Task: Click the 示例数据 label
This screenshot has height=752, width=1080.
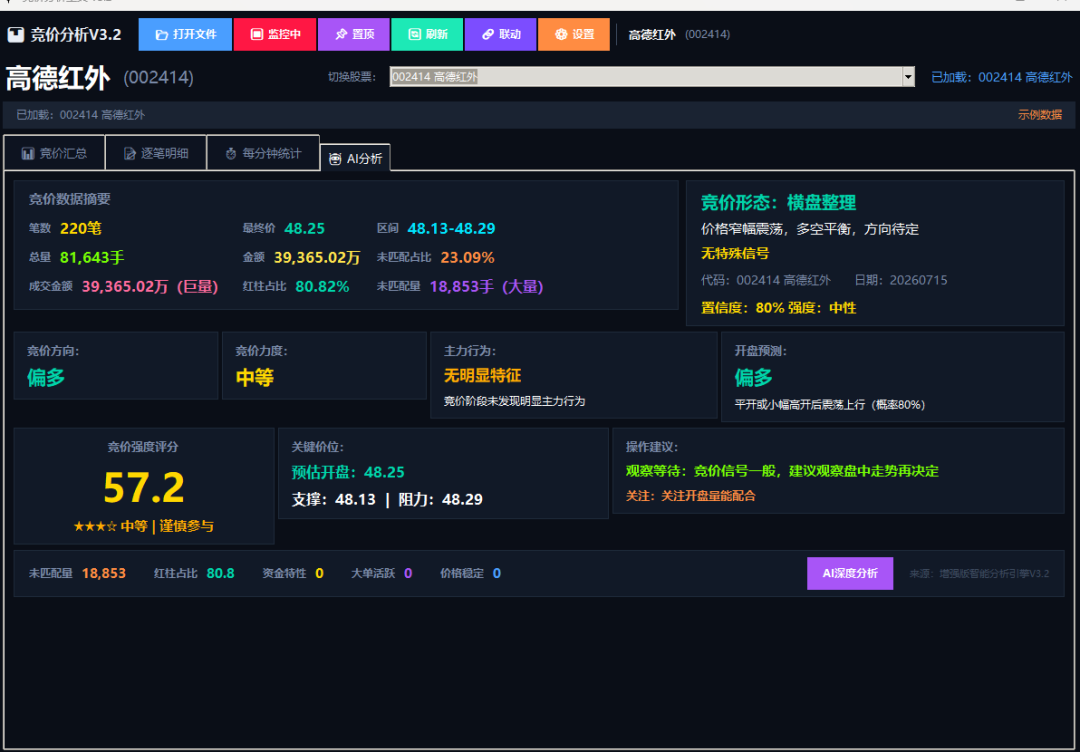Action: point(1040,115)
